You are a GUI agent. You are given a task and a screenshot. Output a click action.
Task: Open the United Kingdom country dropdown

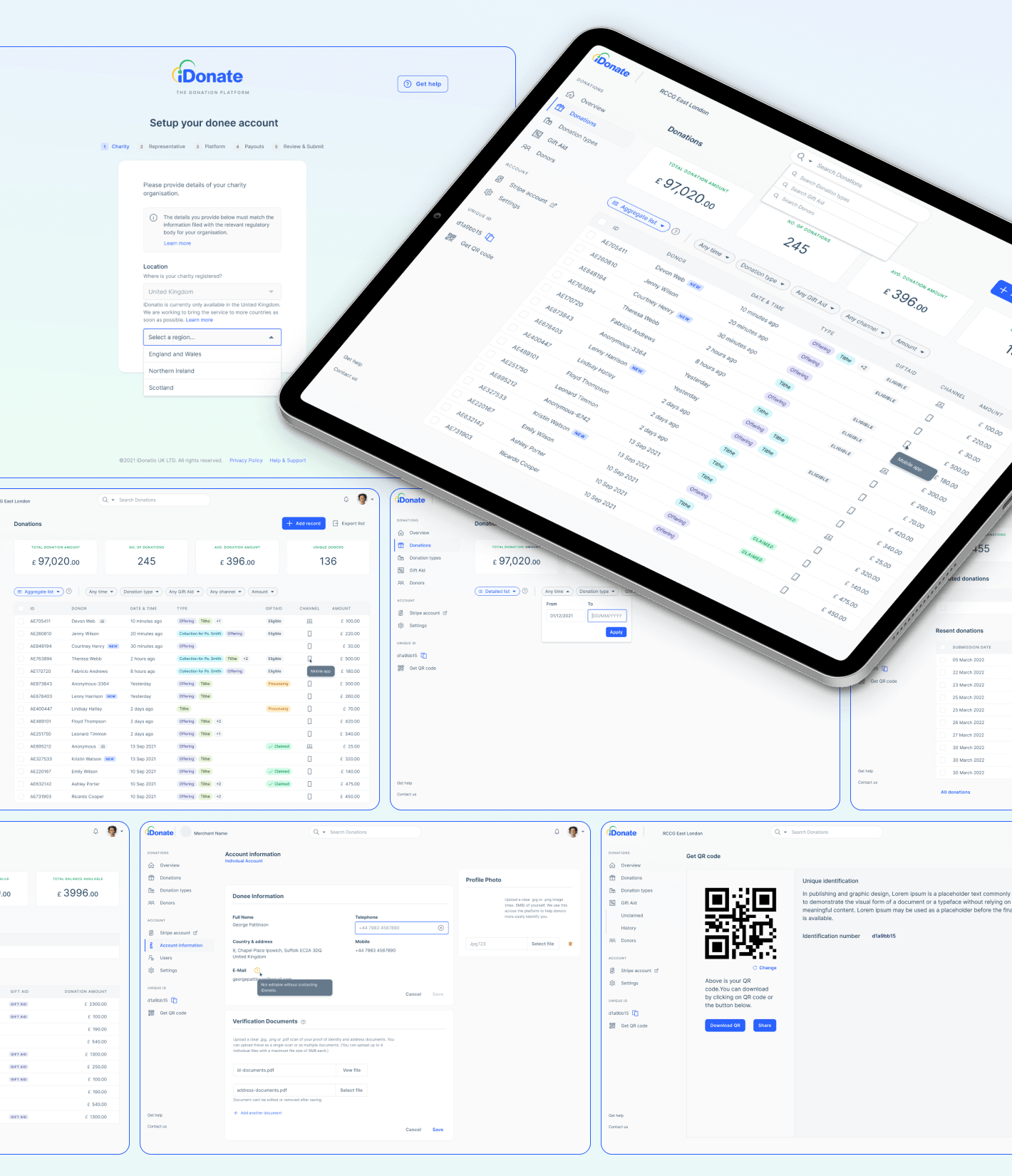coord(212,292)
